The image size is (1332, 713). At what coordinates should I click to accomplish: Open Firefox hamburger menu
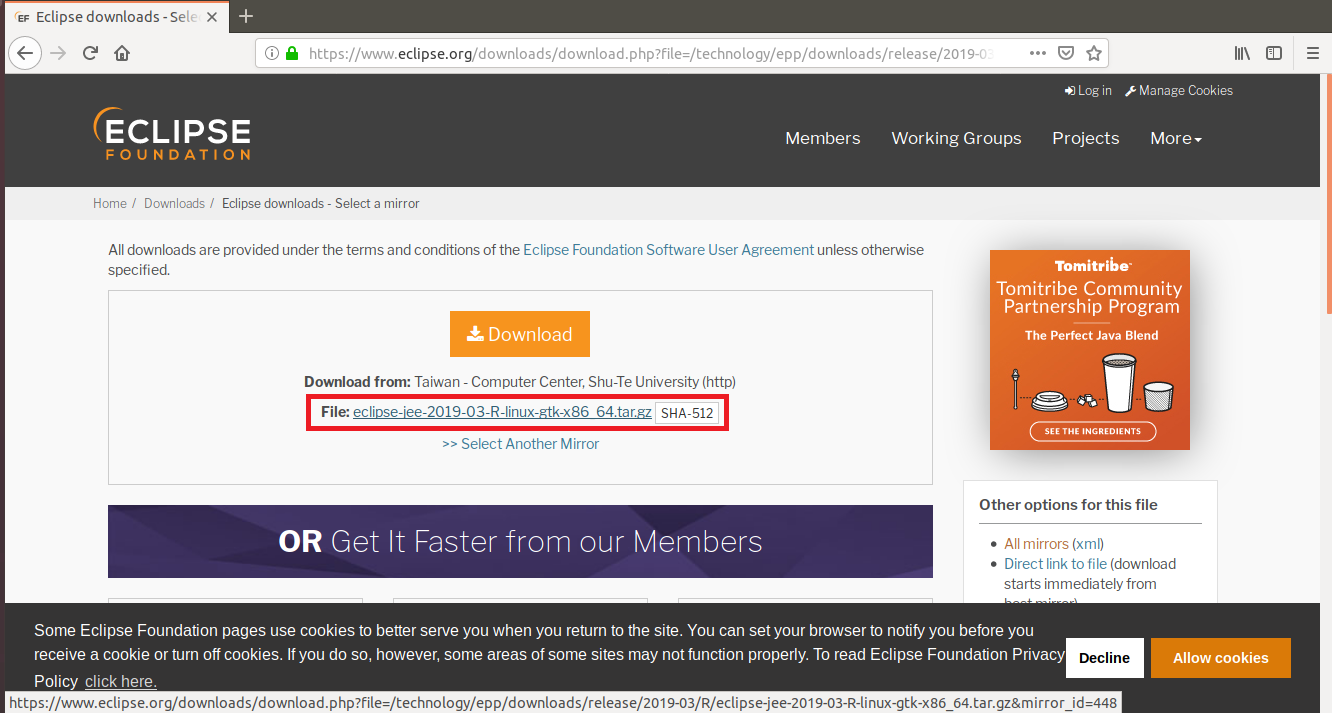pos(1314,53)
